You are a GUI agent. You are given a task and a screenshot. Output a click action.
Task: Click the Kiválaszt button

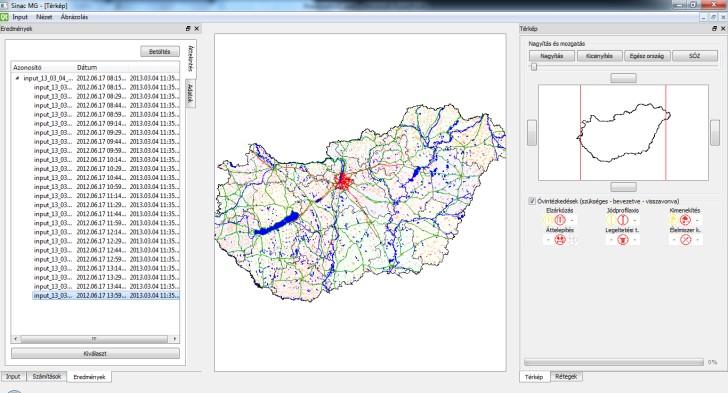(95, 354)
